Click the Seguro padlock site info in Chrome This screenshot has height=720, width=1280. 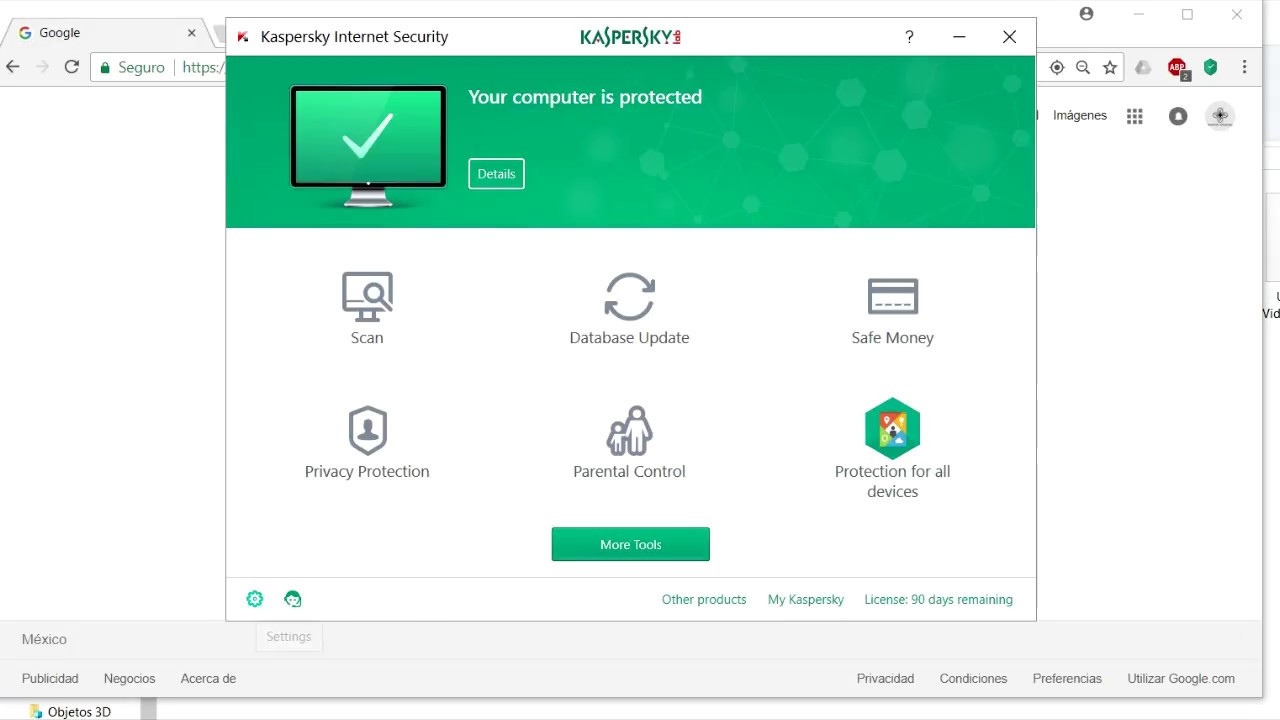pyautogui.click(x=132, y=67)
